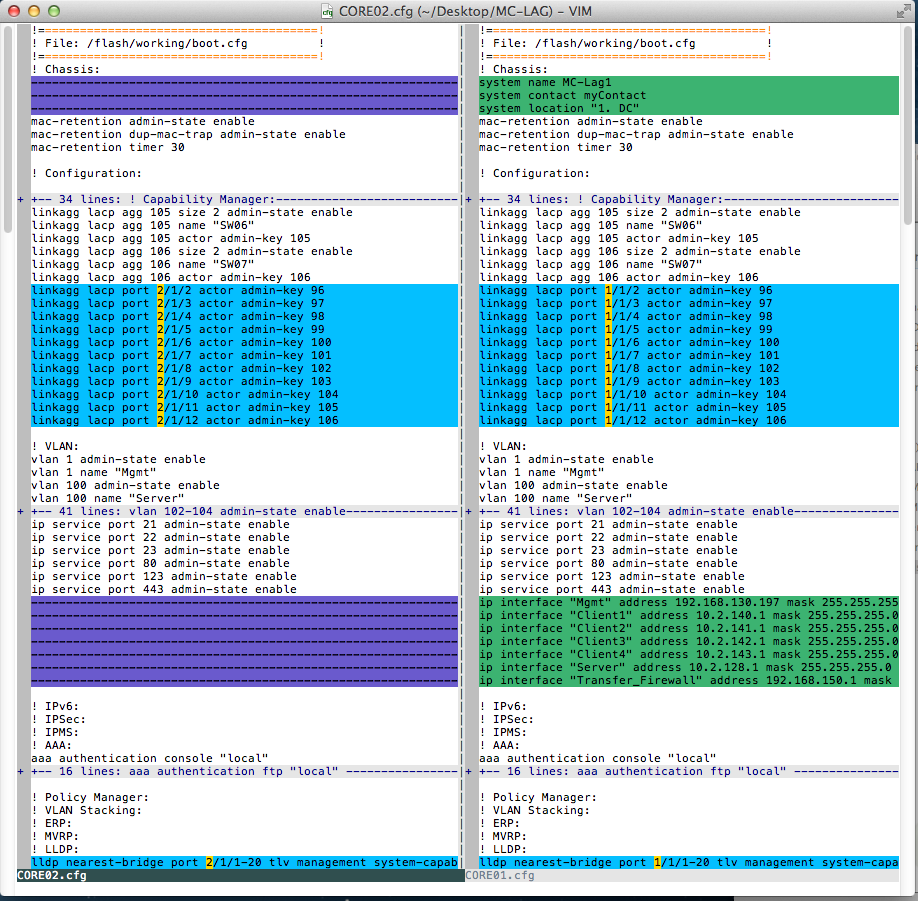Expand the Capability Manager fold in left pane

pos(150,199)
